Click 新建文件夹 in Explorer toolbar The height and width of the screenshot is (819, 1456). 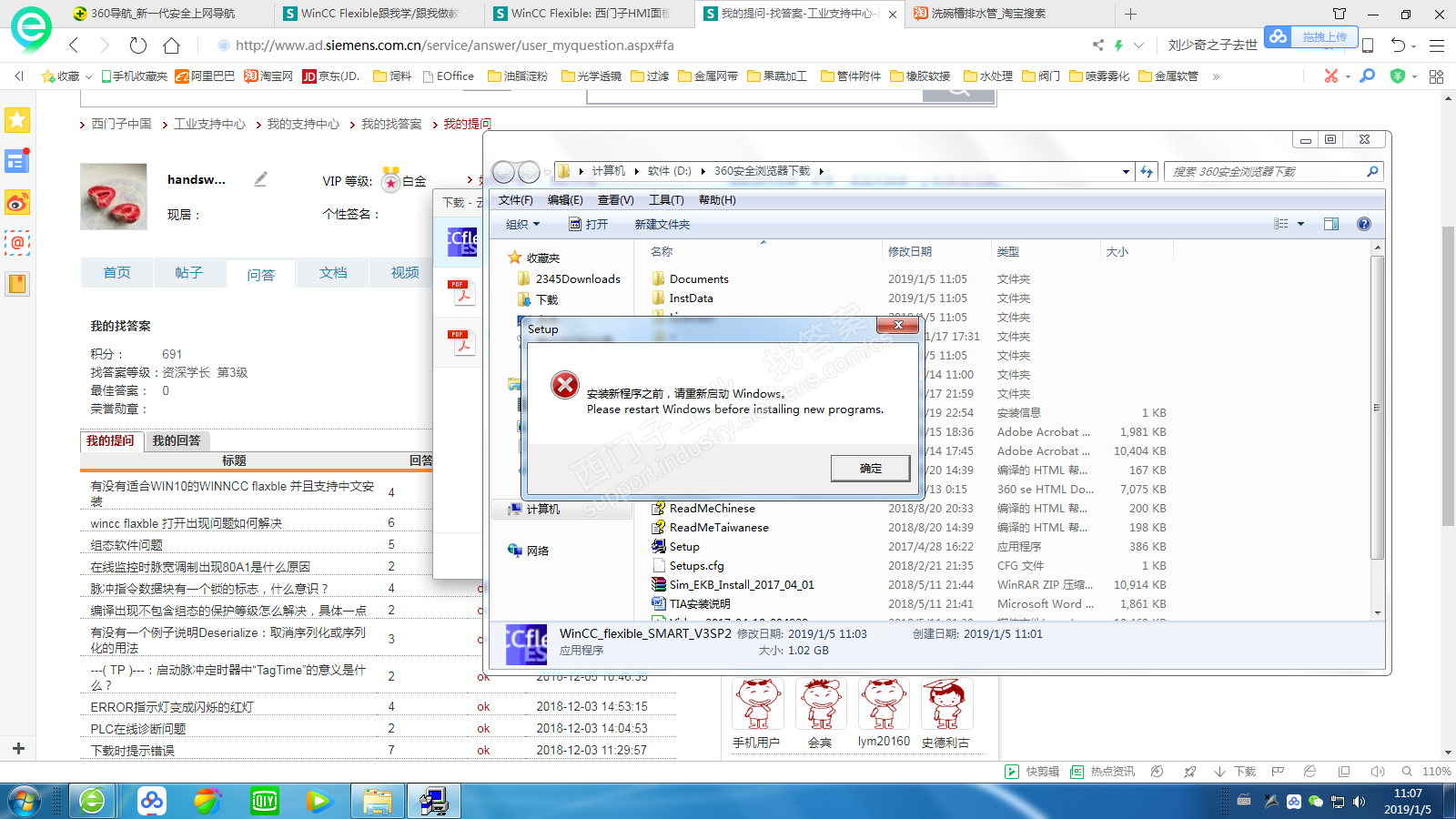662,224
